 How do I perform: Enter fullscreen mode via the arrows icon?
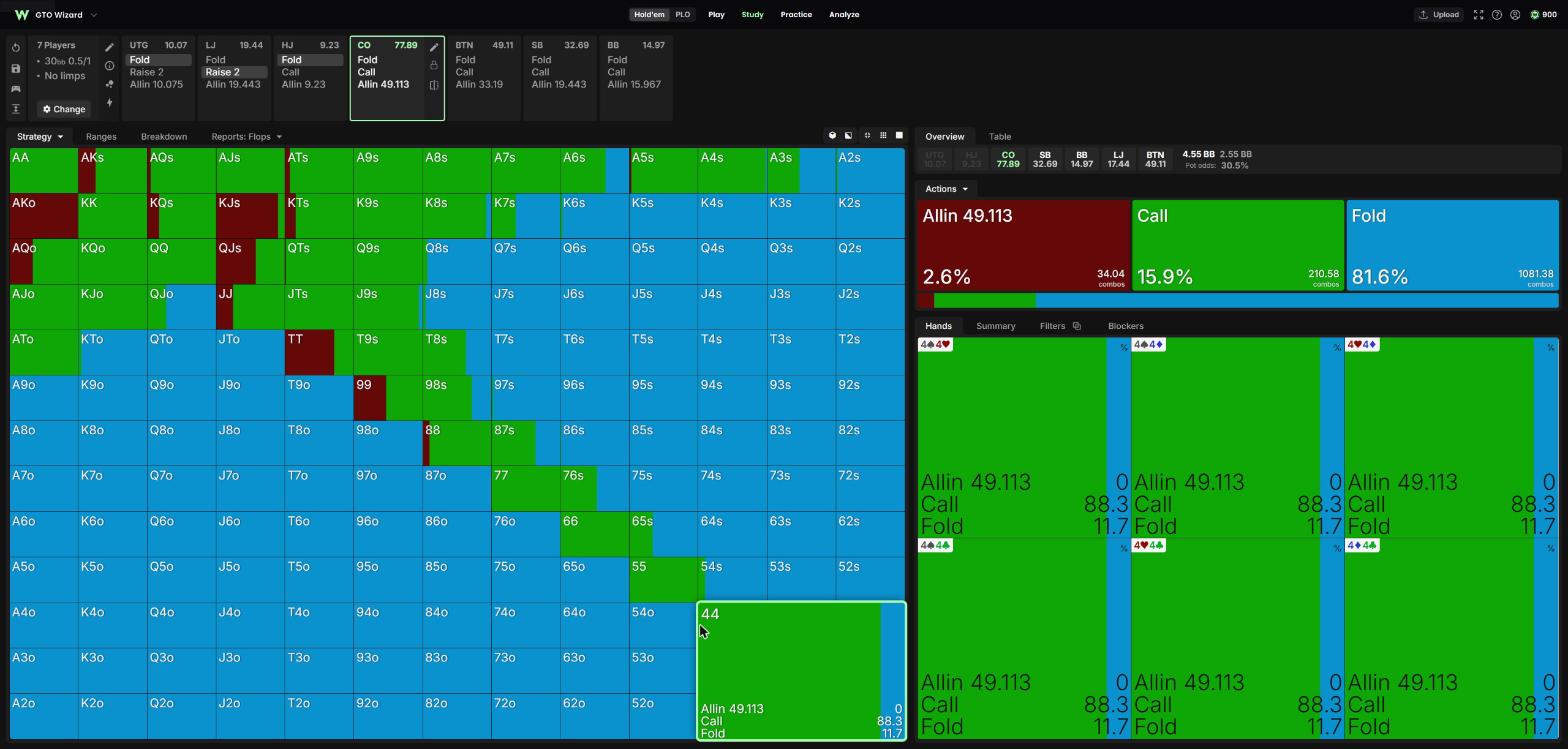(x=1478, y=15)
